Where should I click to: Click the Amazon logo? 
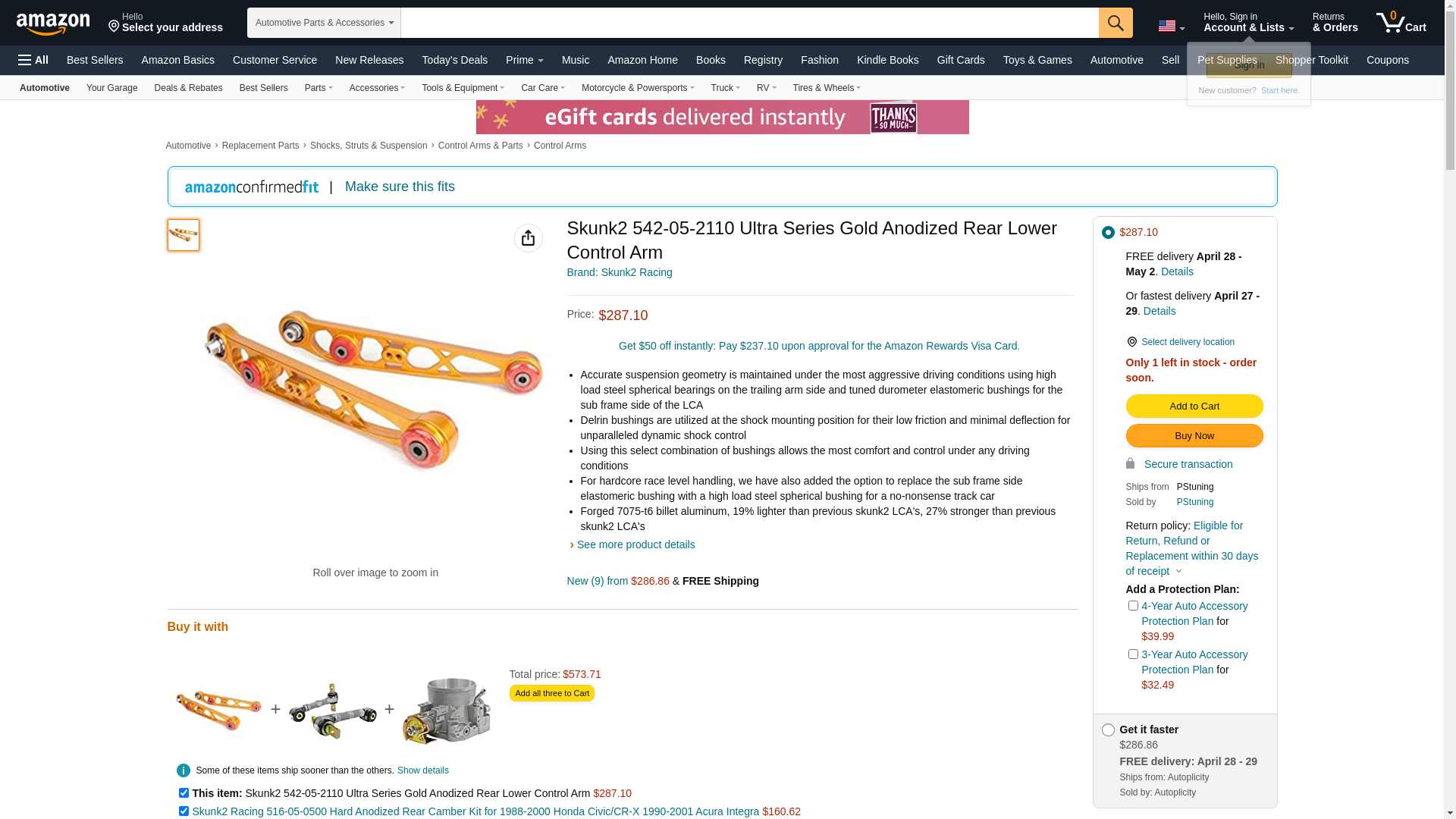point(53,24)
